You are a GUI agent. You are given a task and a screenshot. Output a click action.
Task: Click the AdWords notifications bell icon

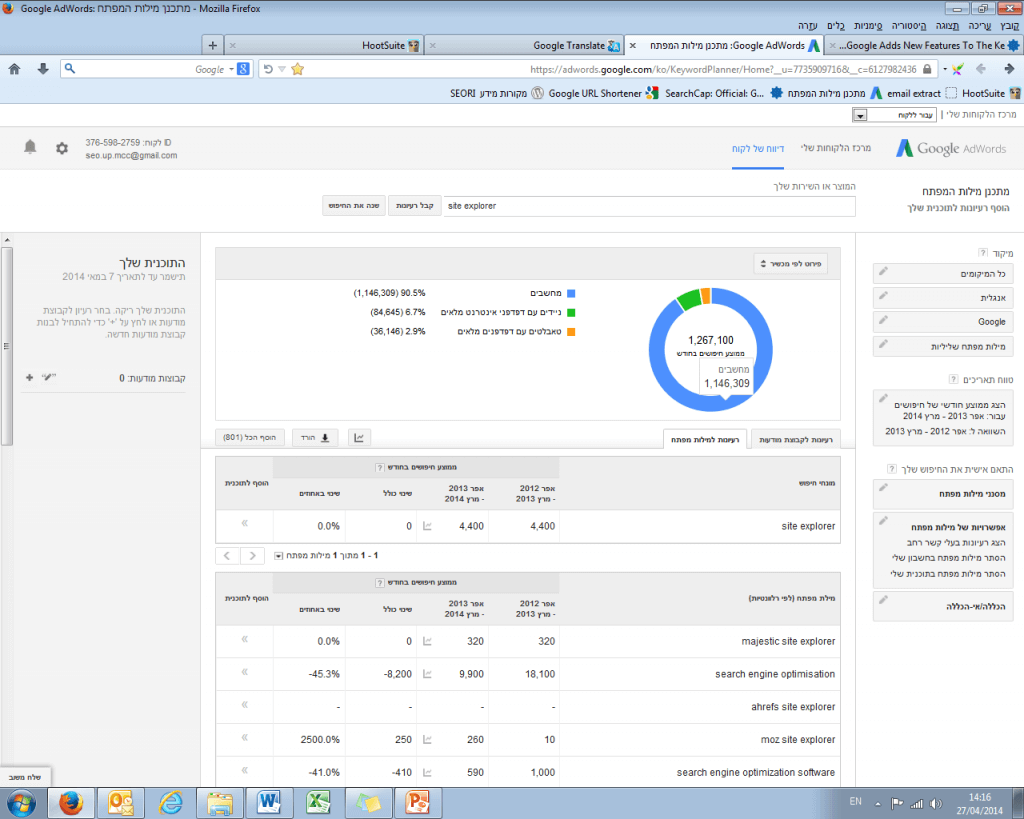(x=30, y=147)
